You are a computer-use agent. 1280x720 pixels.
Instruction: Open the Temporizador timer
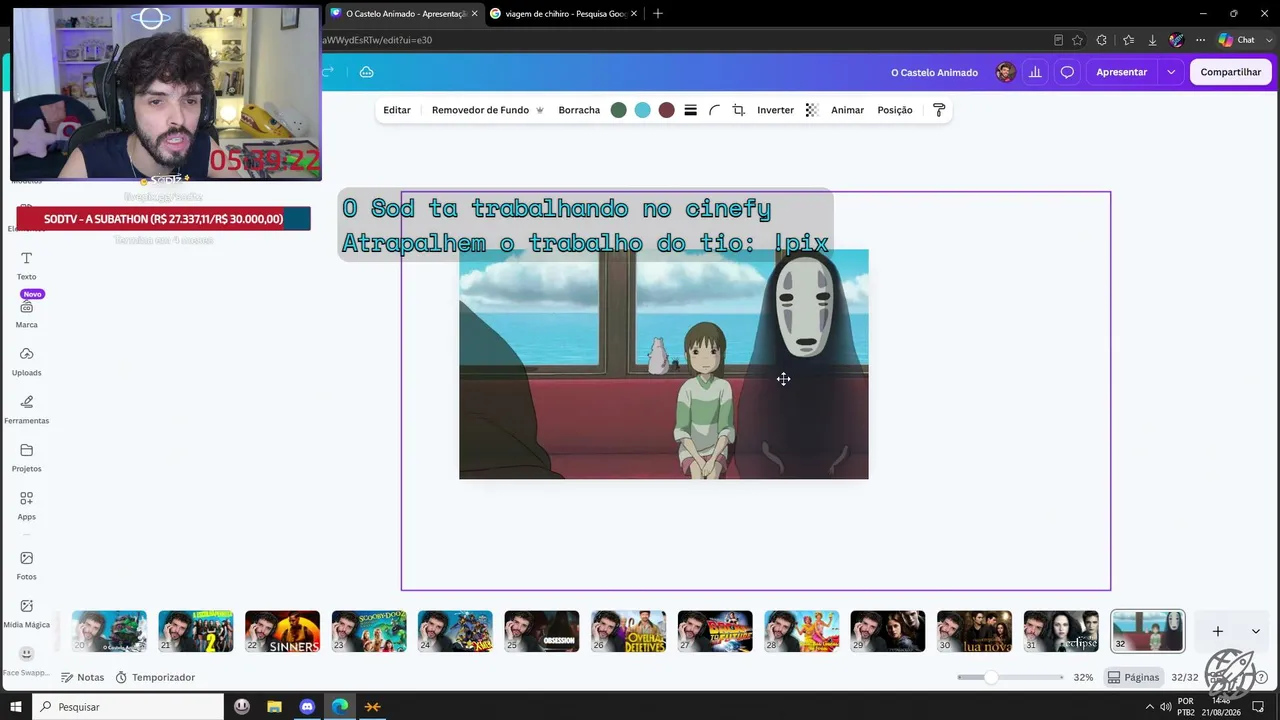click(x=155, y=677)
